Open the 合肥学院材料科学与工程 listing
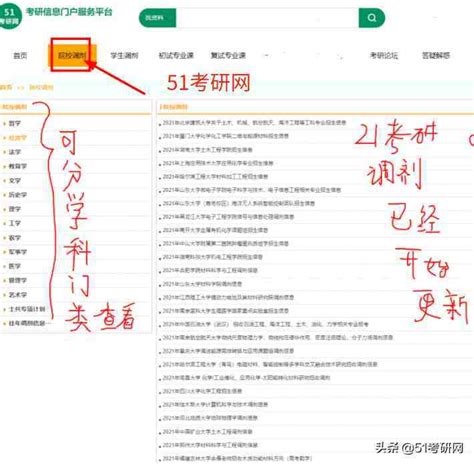This screenshot has height=464, width=474. (x=210, y=270)
